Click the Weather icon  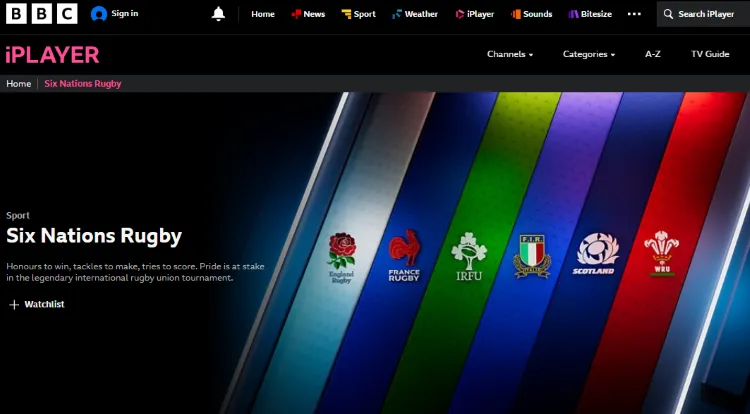[x=397, y=14]
